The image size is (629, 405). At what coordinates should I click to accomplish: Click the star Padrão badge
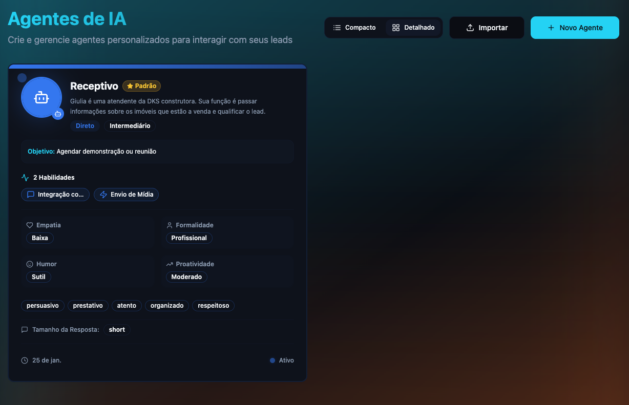142,86
